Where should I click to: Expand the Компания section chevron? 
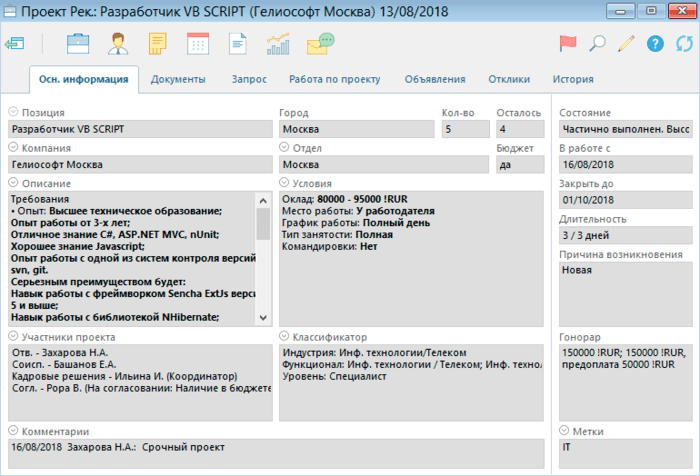[13, 146]
